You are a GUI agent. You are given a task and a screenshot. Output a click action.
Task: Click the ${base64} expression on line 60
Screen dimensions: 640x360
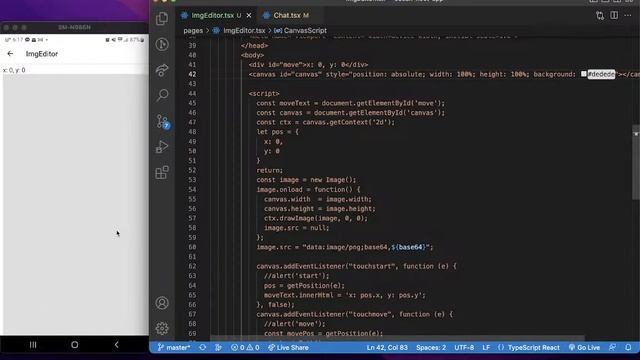coord(409,247)
